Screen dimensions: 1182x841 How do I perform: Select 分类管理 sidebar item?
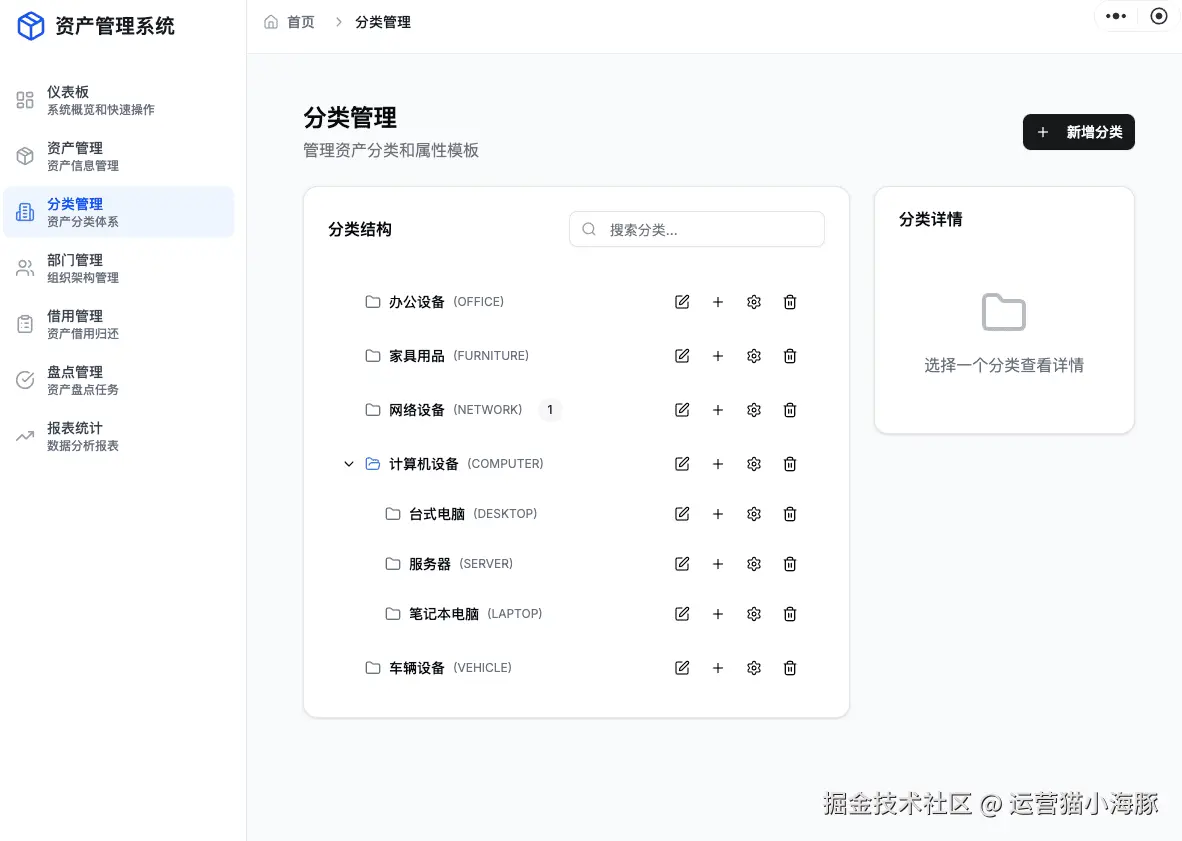click(x=118, y=212)
